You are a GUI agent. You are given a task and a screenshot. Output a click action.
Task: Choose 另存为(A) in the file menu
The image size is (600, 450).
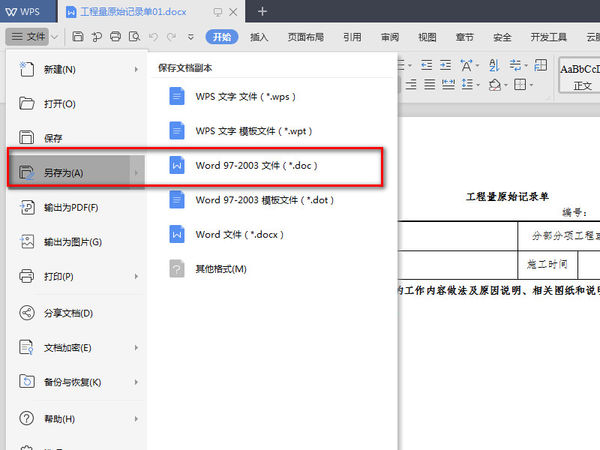point(77,173)
